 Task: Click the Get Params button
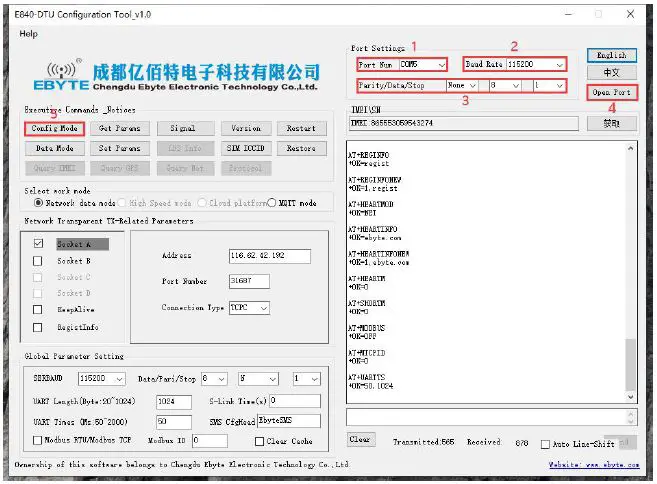pyautogui.click(x=119, y=128)
